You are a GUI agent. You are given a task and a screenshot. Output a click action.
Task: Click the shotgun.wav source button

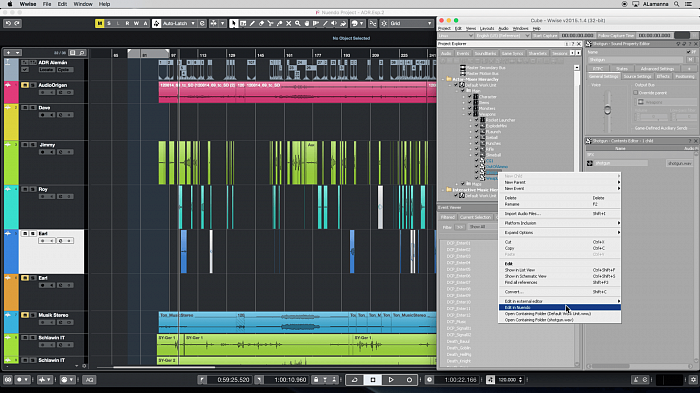point(680,163)
